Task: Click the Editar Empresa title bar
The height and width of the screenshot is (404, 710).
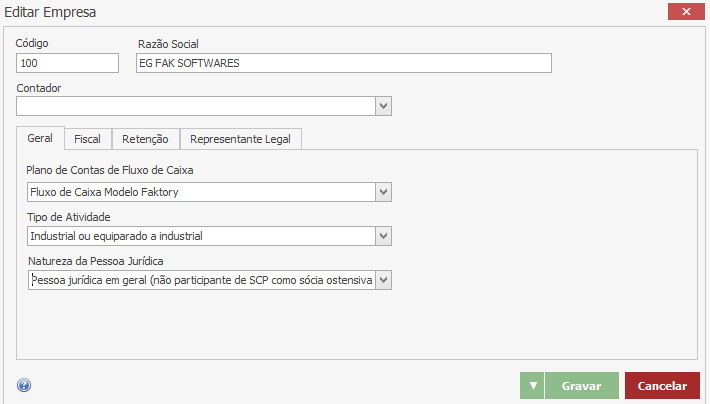Action: 300,14
